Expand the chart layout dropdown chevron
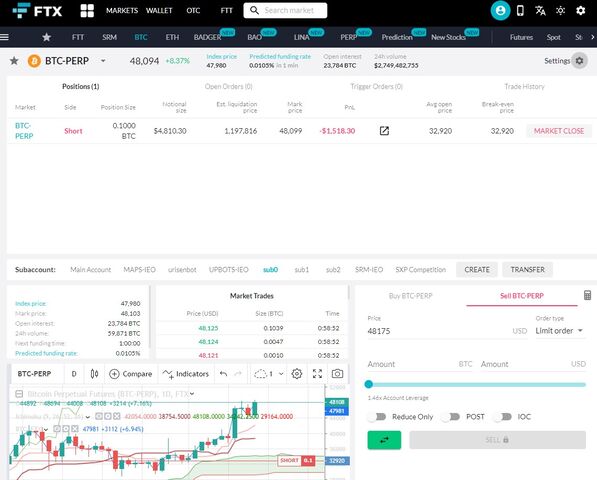 click(x=281, y=374)
